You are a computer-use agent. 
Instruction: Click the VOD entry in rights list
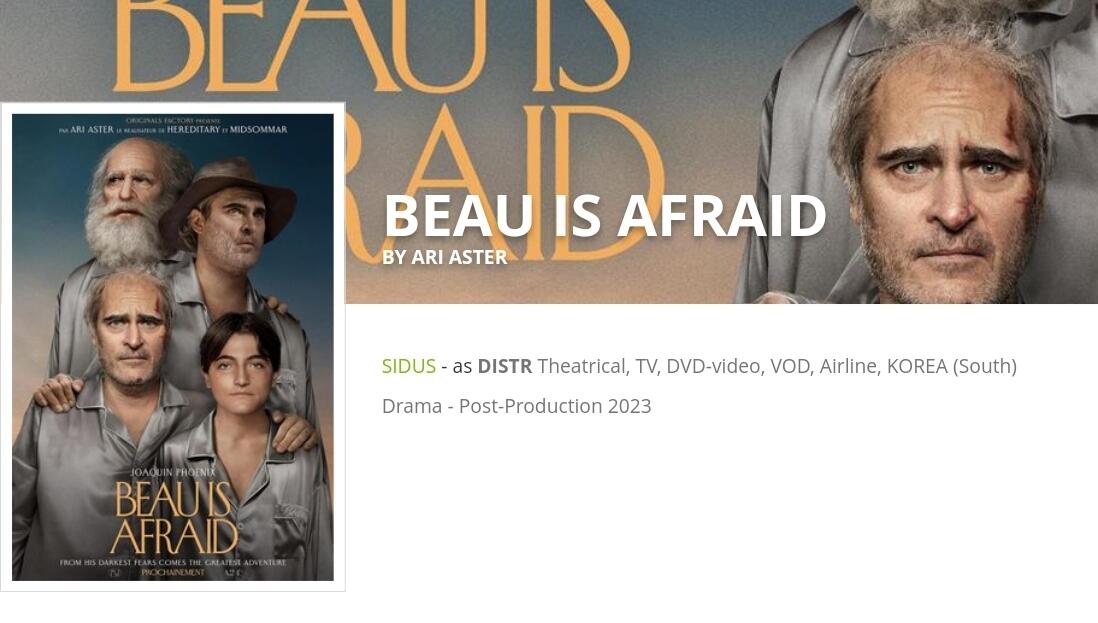791,366
